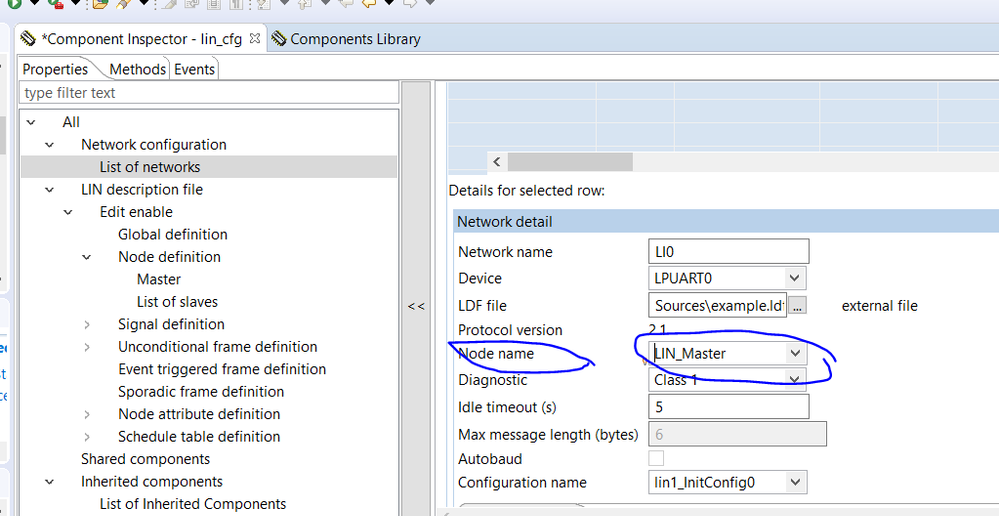999x516 pixels.
Task: Select the Component Inspector lin_cfg tab
Action: click(x=141, y=39)
